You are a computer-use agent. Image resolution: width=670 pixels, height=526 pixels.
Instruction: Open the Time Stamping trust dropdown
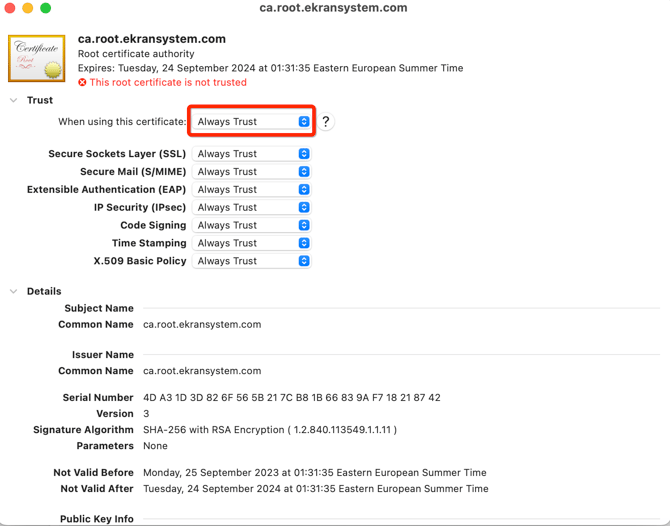tap(252, 243)
